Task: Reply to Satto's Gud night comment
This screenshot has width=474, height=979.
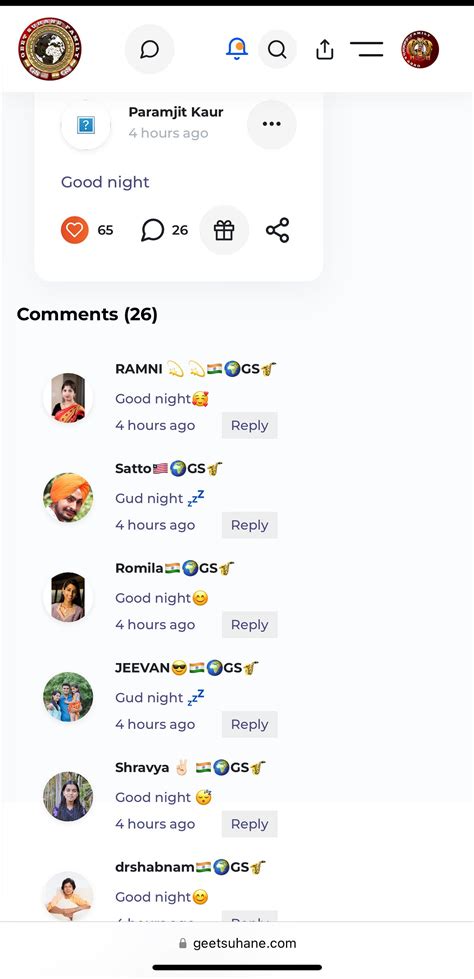Action: coord(249,525)
